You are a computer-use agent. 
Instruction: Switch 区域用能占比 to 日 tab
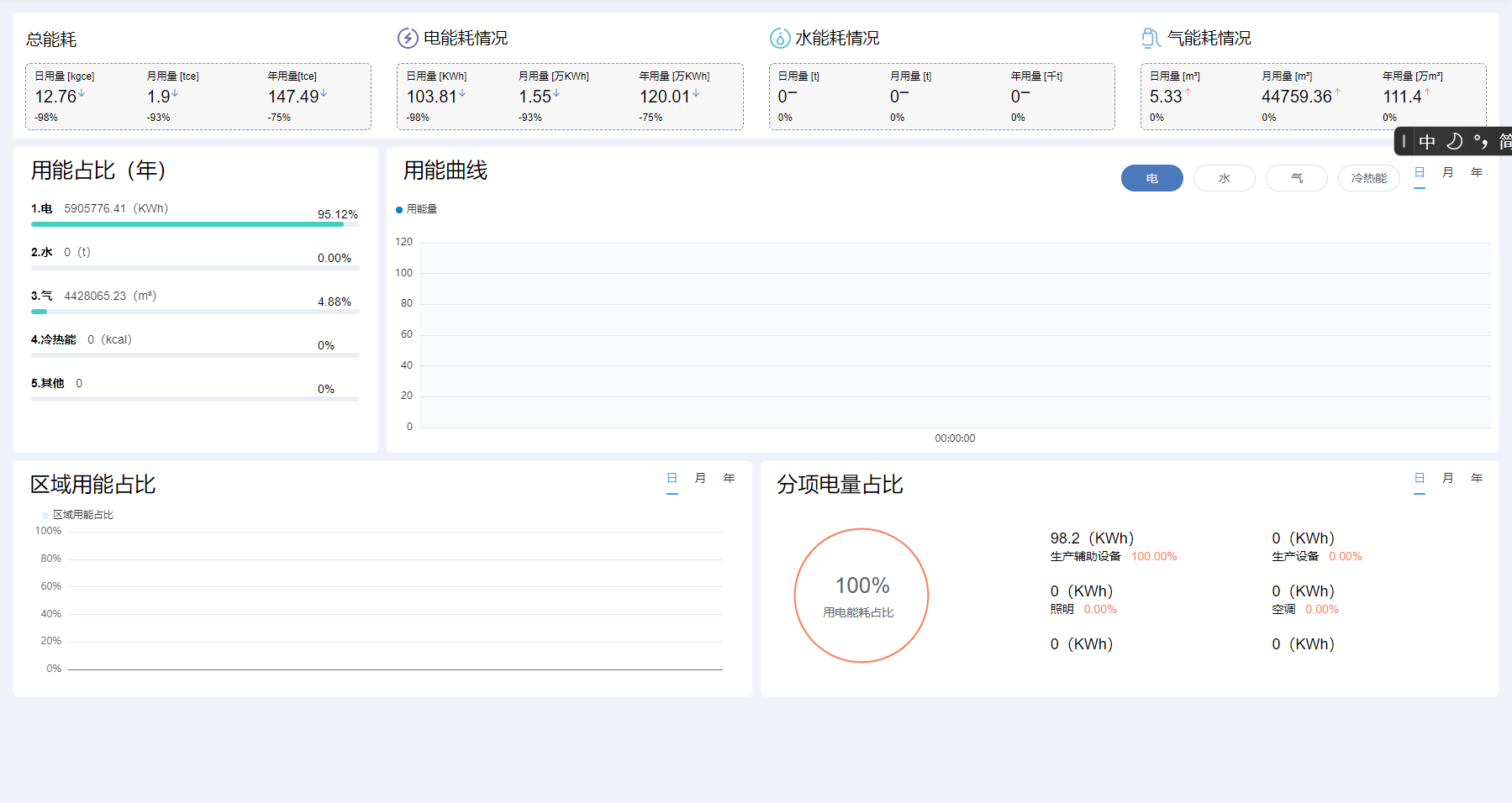coord(672,479)
